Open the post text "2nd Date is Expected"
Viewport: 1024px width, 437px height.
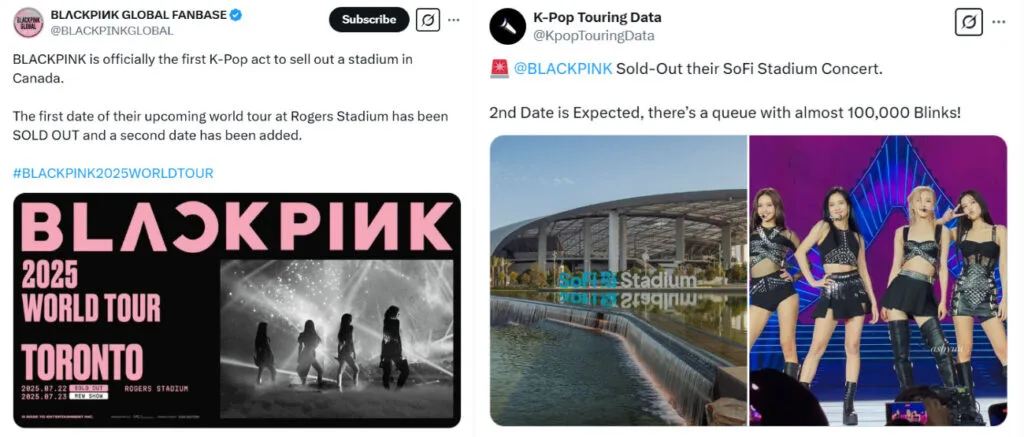[x=725, y=112]
